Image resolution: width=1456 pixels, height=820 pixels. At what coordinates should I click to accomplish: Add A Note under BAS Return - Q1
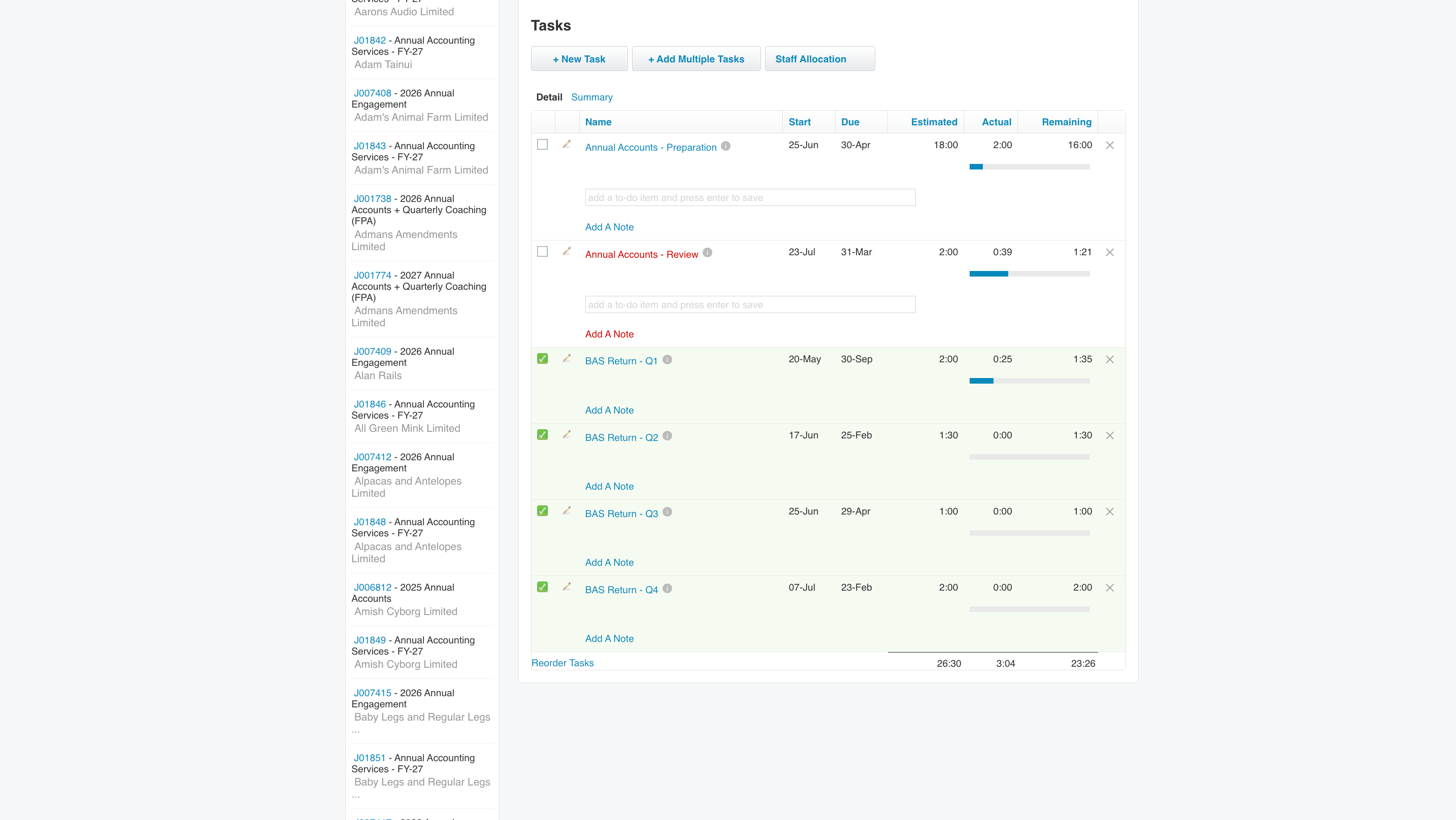(x=609, y=411)
